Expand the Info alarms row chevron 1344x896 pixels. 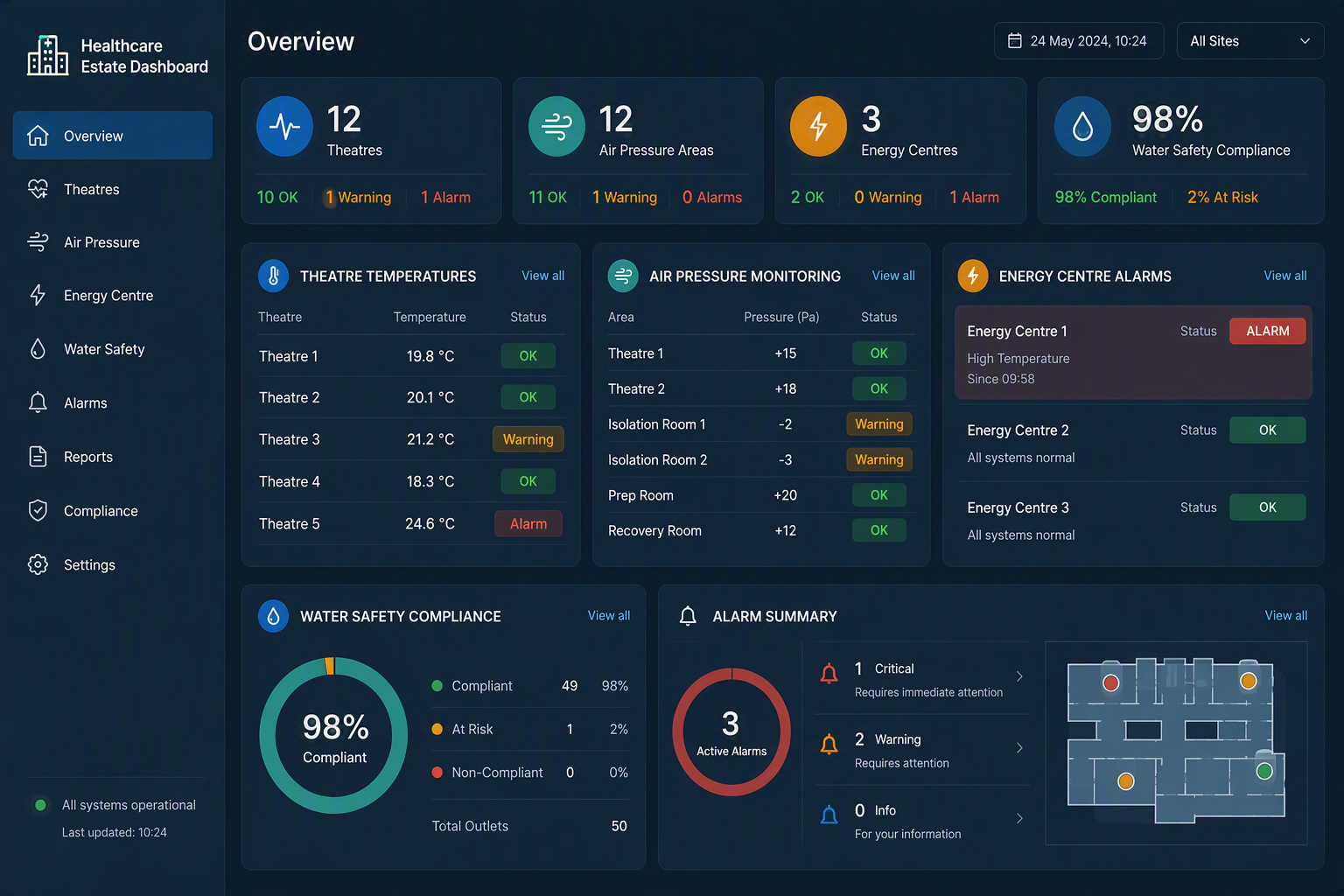click(1019, 818)
